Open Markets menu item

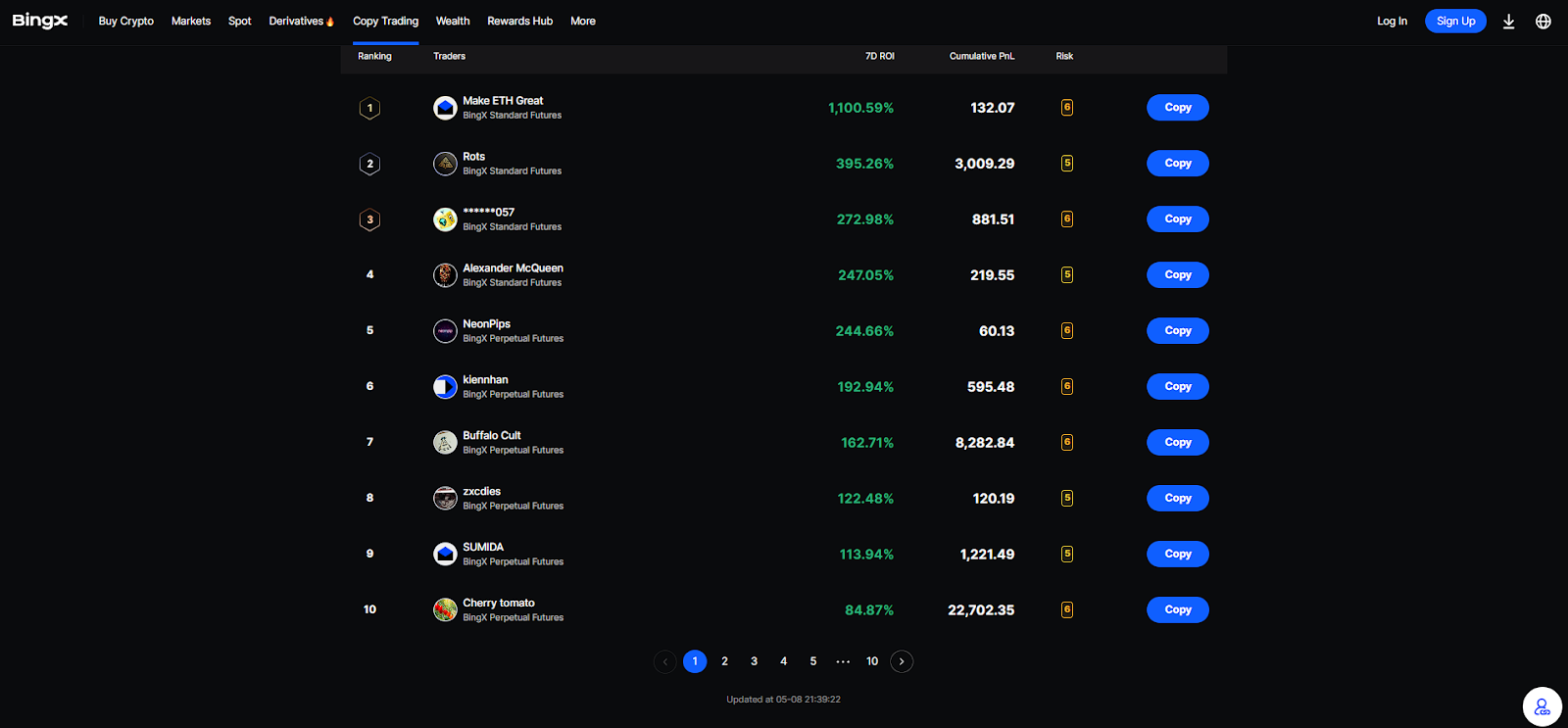[x=191, y=21]
